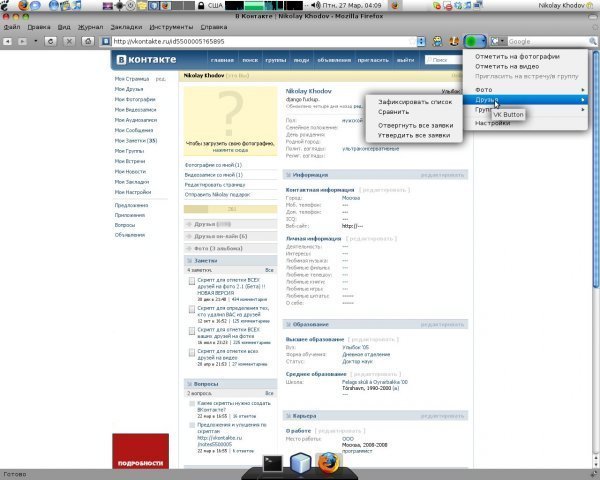
Task: Select 'Утвердить все заявки' submenu entry
Action: (x=414, y=136)
